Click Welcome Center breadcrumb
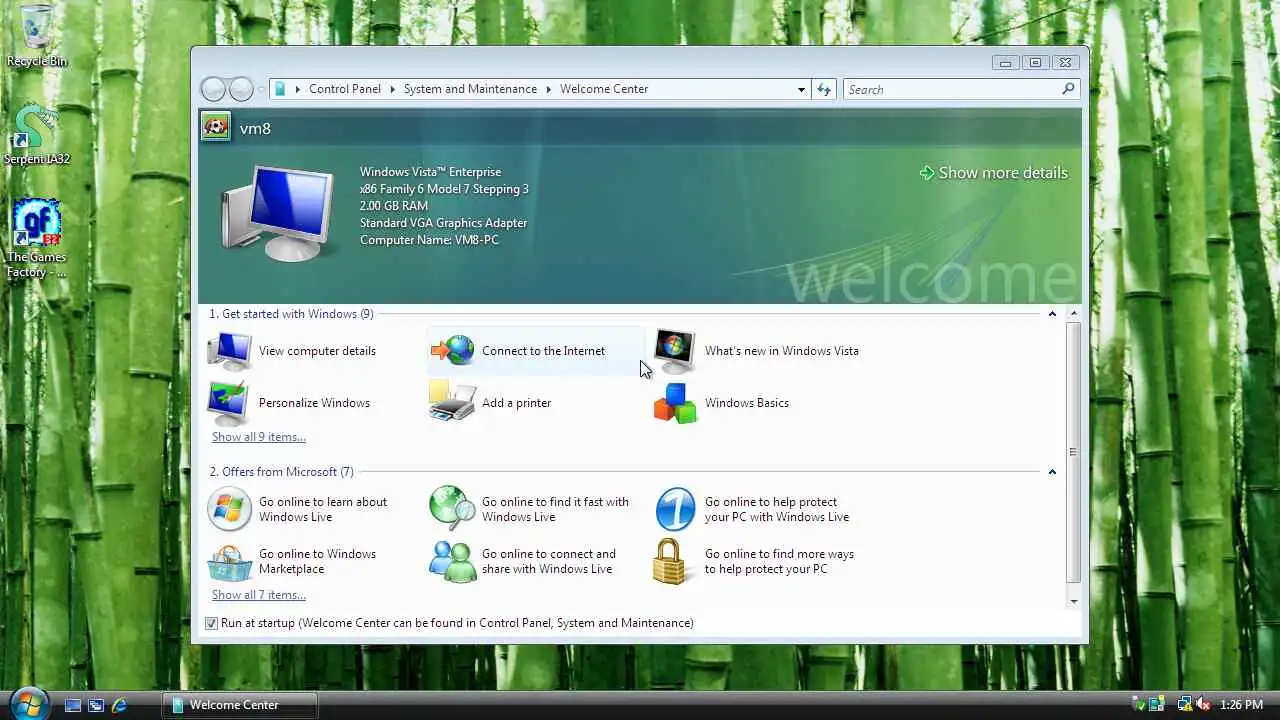Image resolution: width=1280 pixels, height=720 pixels. 604,89
